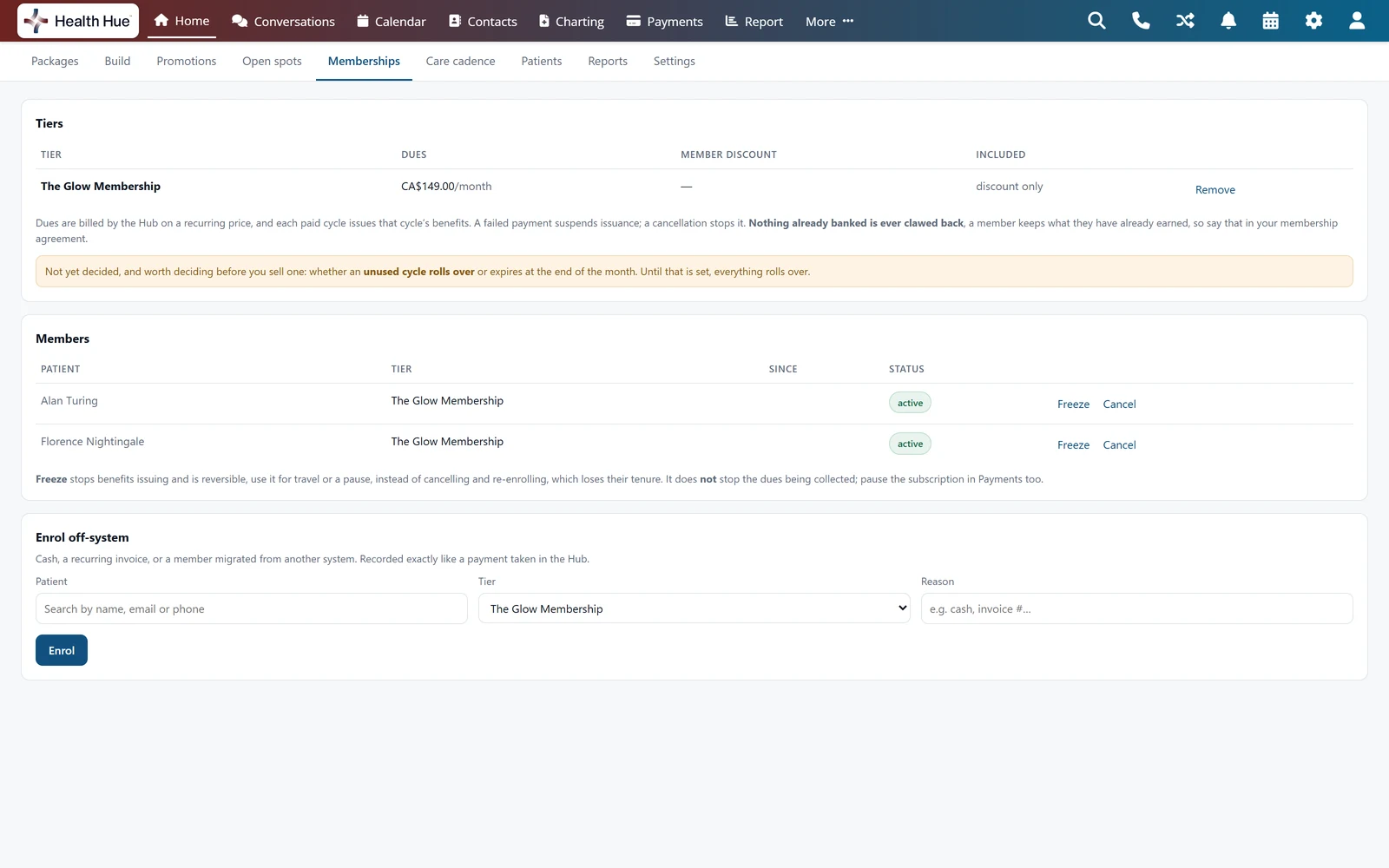Open Contacts in the navigation bar
Screen dimensions: 1389x868
(483, 21)
